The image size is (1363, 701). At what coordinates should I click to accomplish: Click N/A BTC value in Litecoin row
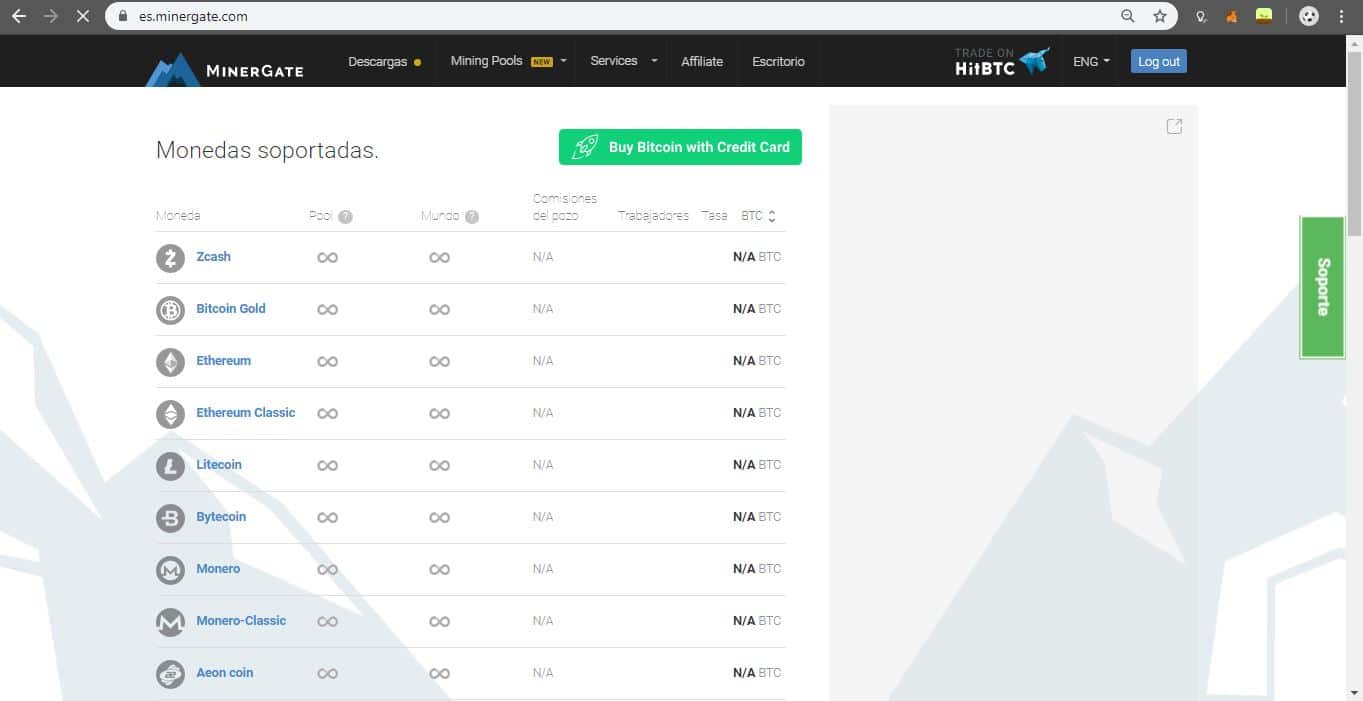757,465
